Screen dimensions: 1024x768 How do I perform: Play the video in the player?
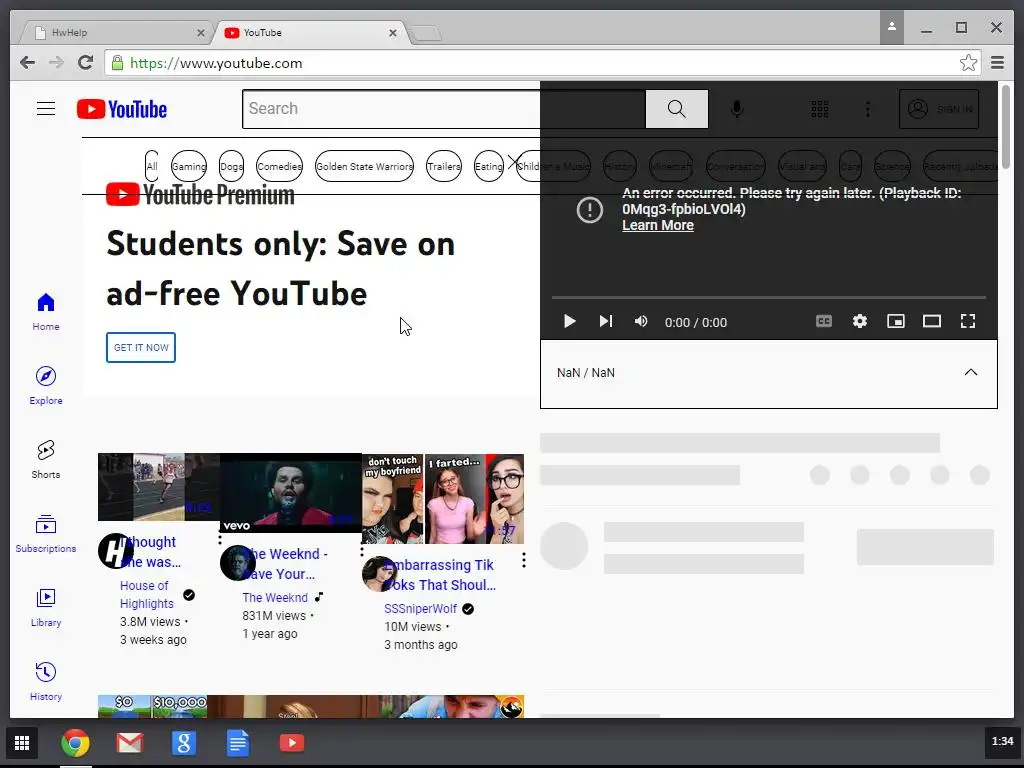569,321
